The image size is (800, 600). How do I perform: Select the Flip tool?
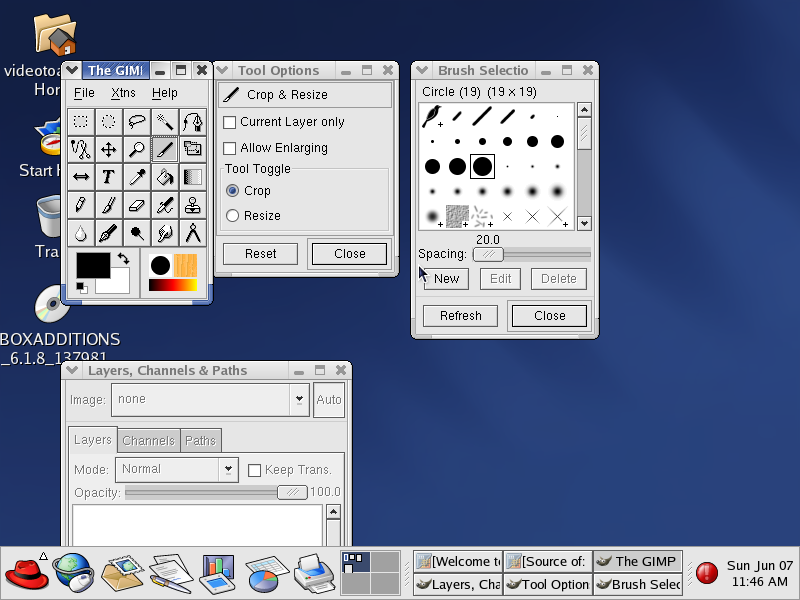81,178
